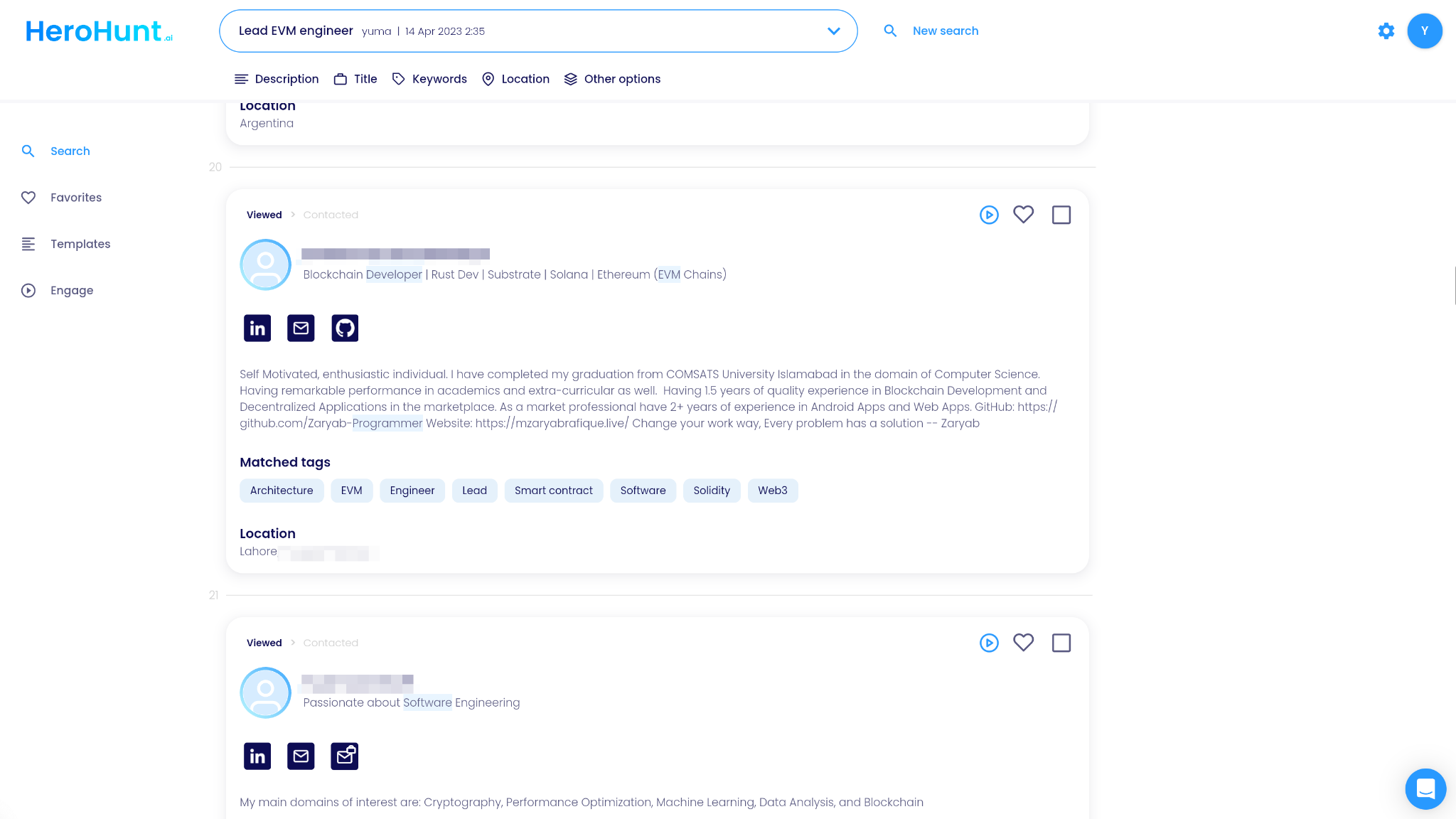This screenshot has height=819, width=1456.
Task: Select checkbox on Software Engineering candidate card
Action: [x=1061, y=643]
